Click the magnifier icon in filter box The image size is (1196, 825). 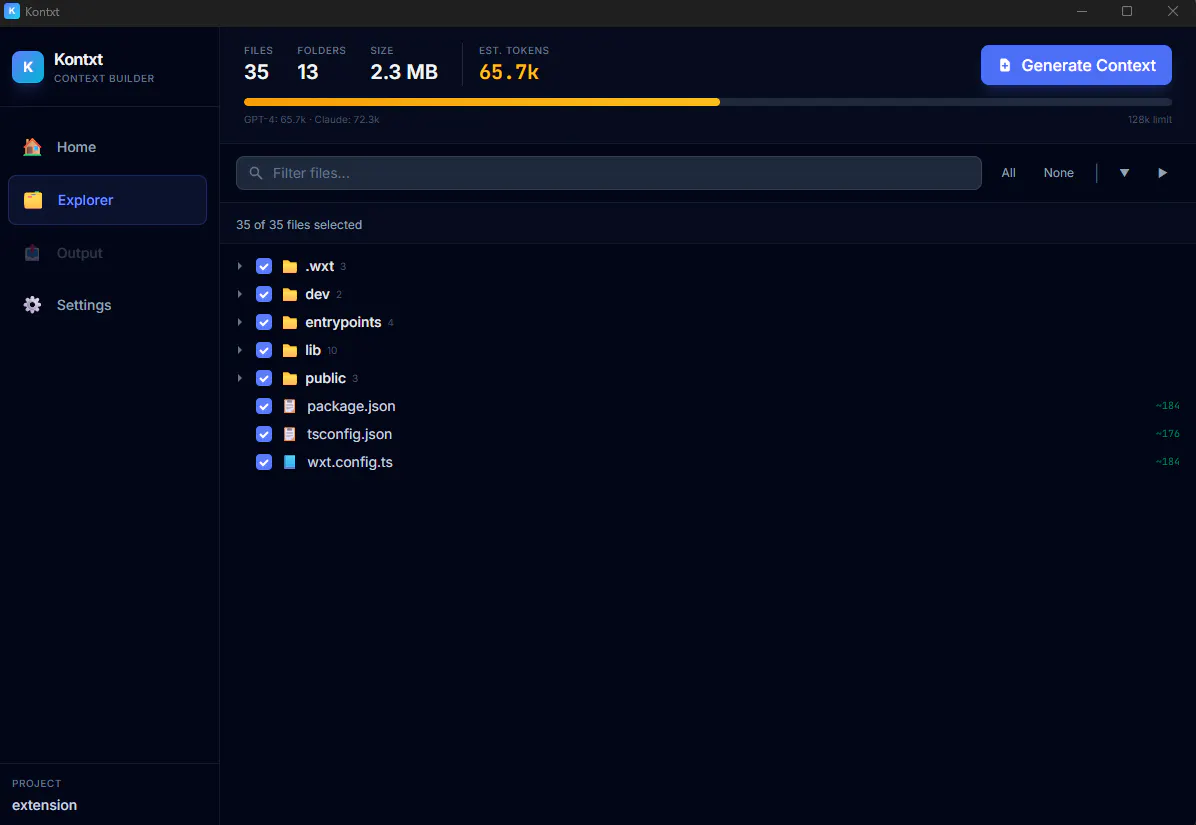256,173
